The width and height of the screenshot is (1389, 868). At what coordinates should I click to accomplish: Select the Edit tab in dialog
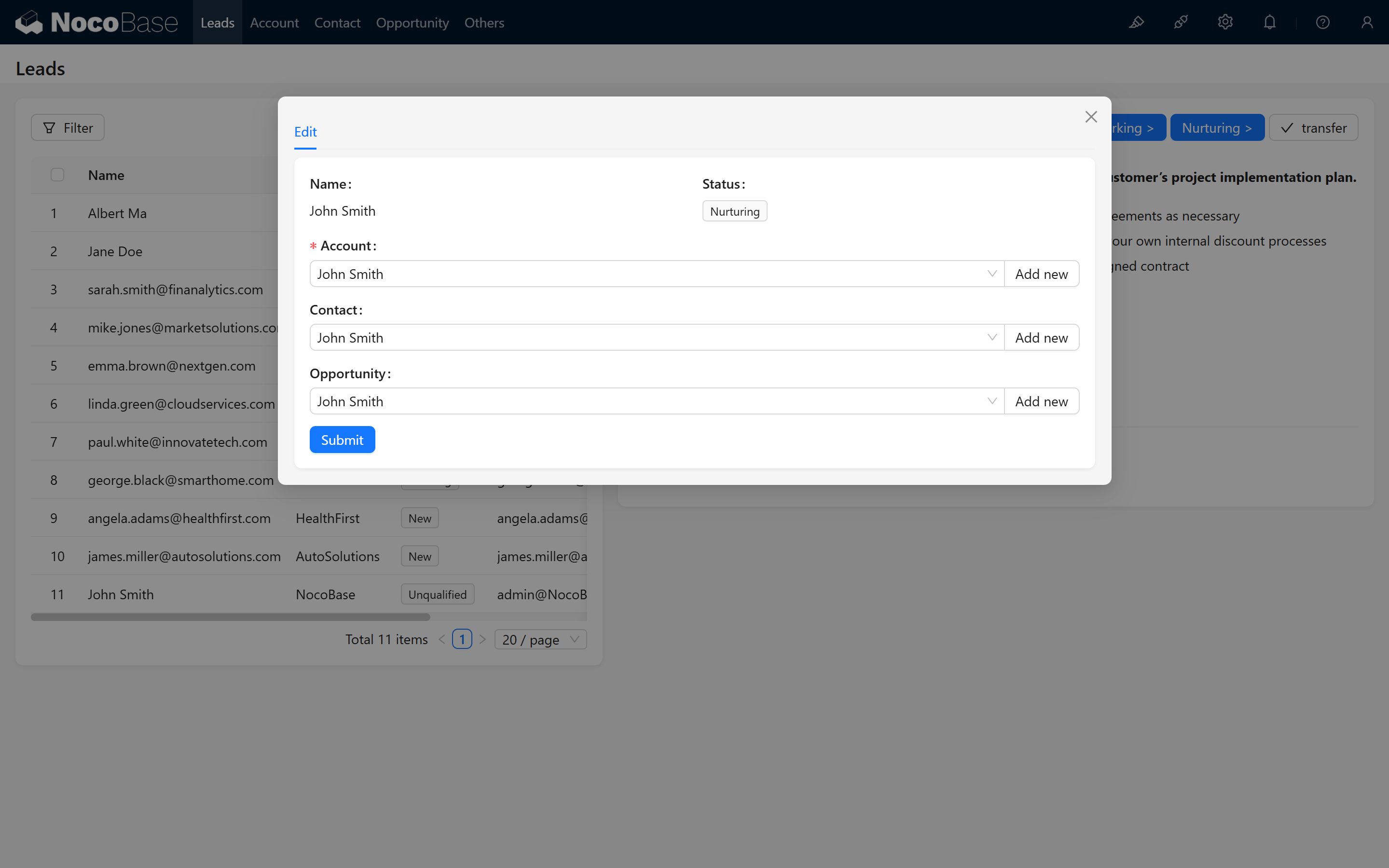(x=305, y=132)
